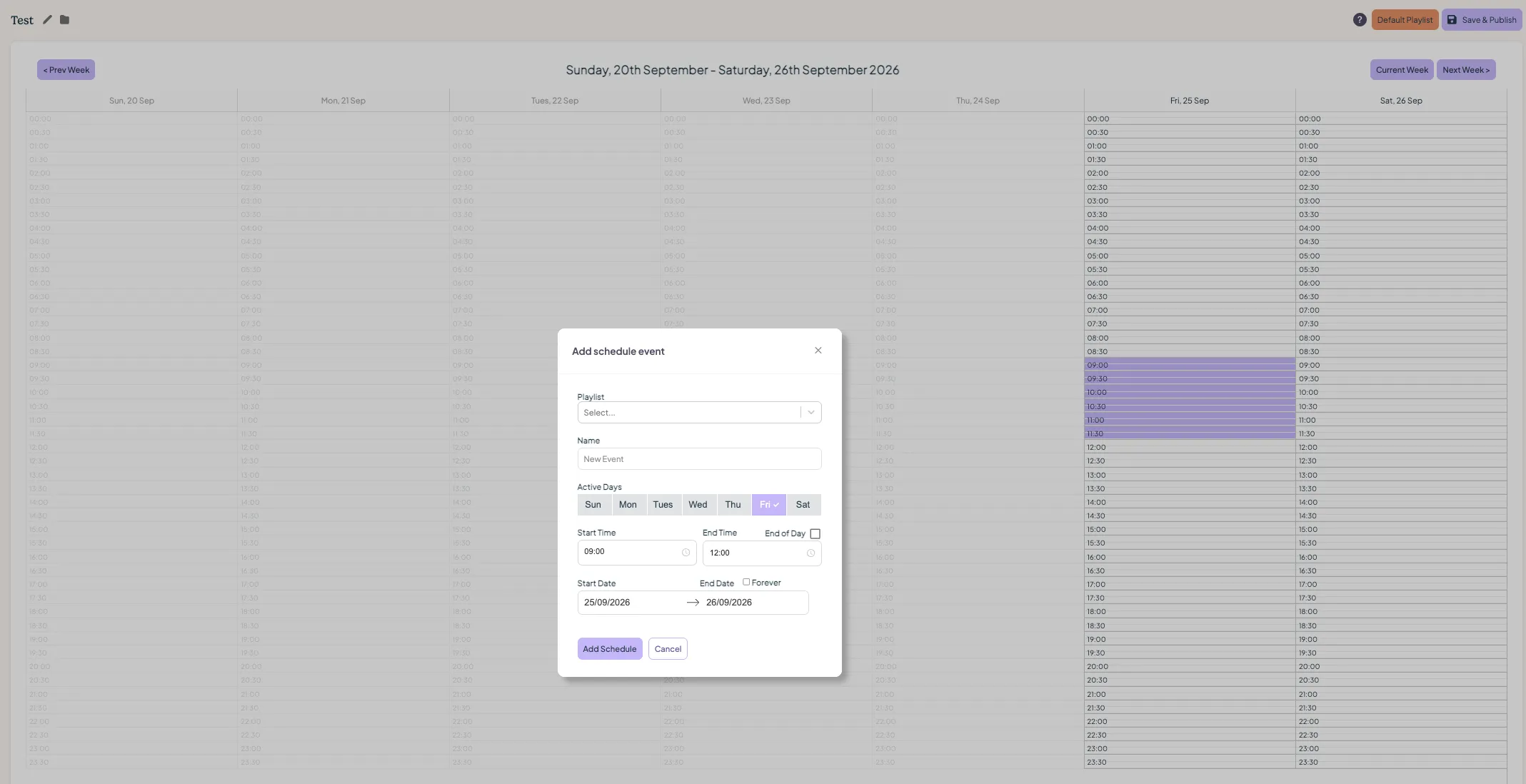The height and width of the screenshot is (784, 1526).
Task: Toggle Thu in Active Days
Action: (733, 504)
